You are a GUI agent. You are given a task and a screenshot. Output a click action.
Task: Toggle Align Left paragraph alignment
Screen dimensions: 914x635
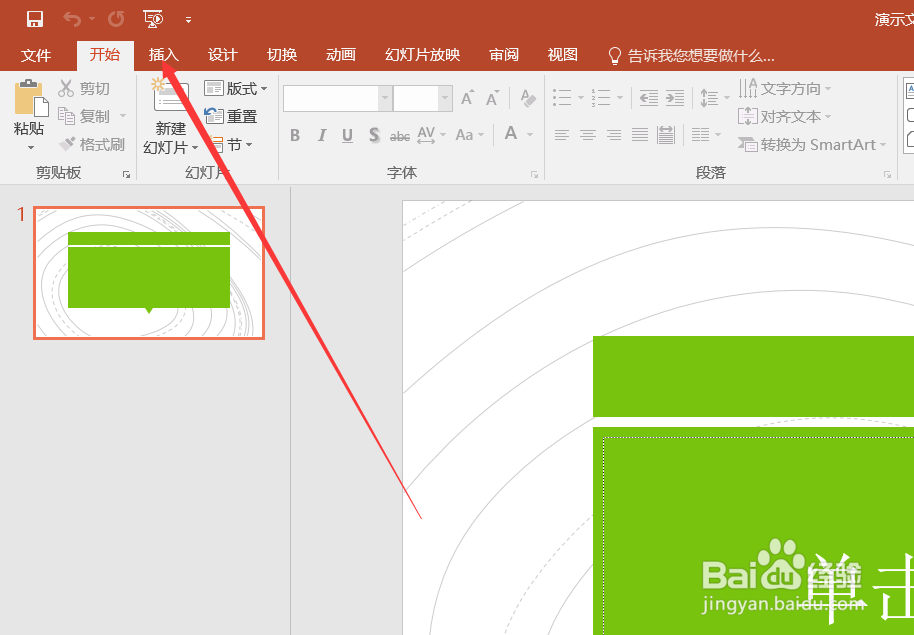[561, 135]
